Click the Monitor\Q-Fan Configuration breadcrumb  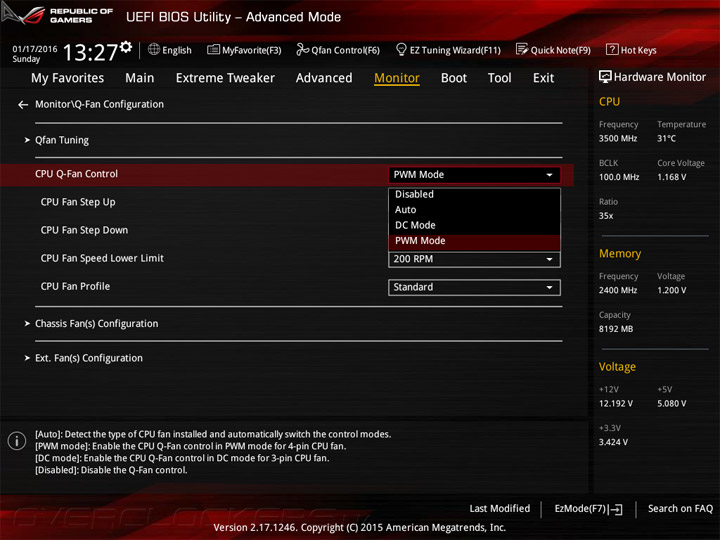[x=100, y=105]
